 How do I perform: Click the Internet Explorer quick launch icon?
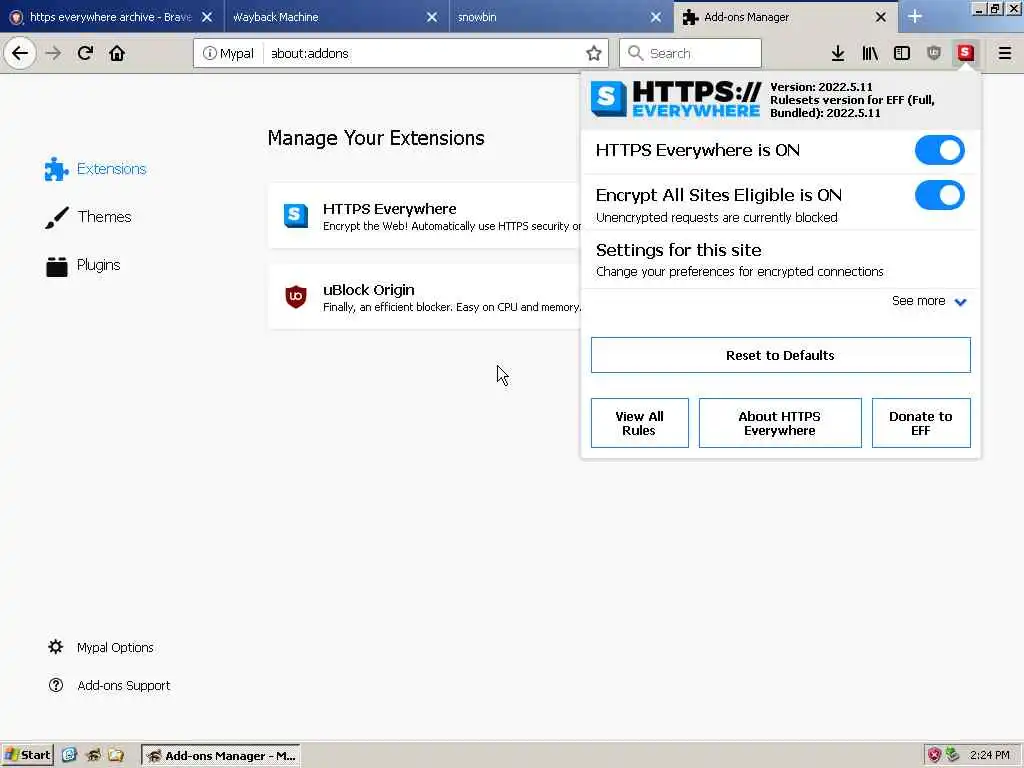tap(69, 755)
